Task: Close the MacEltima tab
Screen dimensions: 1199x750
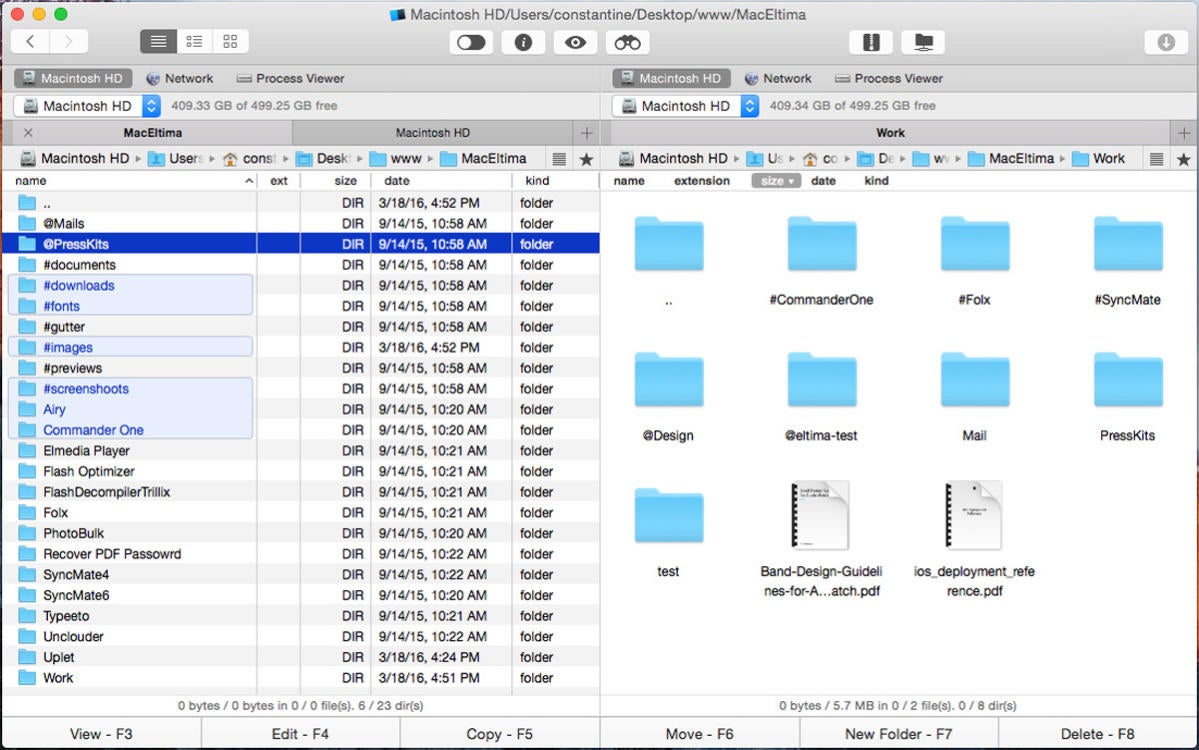Action: (28, 133)
